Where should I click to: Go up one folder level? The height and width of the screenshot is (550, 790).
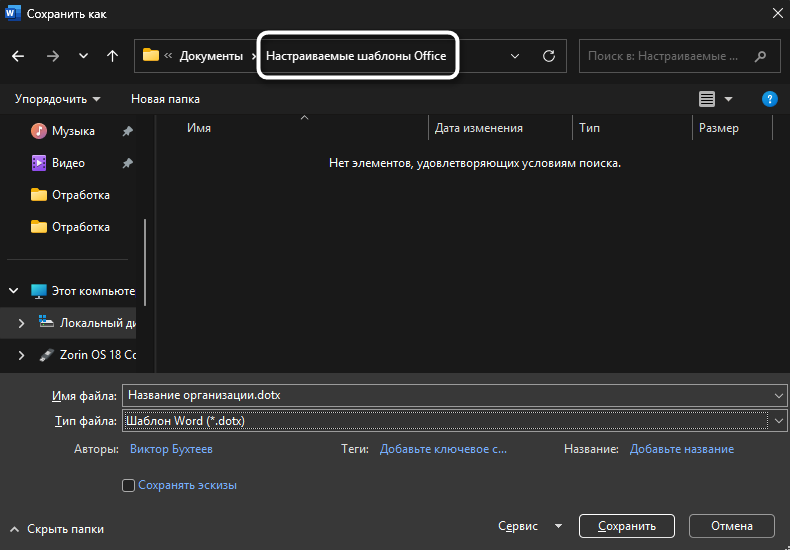tap(113, 56)
